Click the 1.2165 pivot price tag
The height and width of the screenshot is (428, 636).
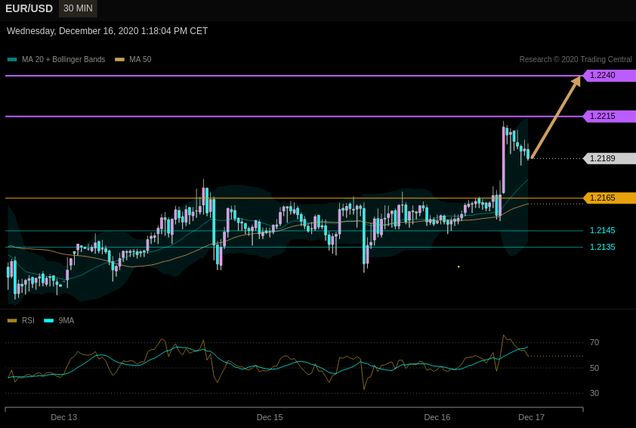609,198
